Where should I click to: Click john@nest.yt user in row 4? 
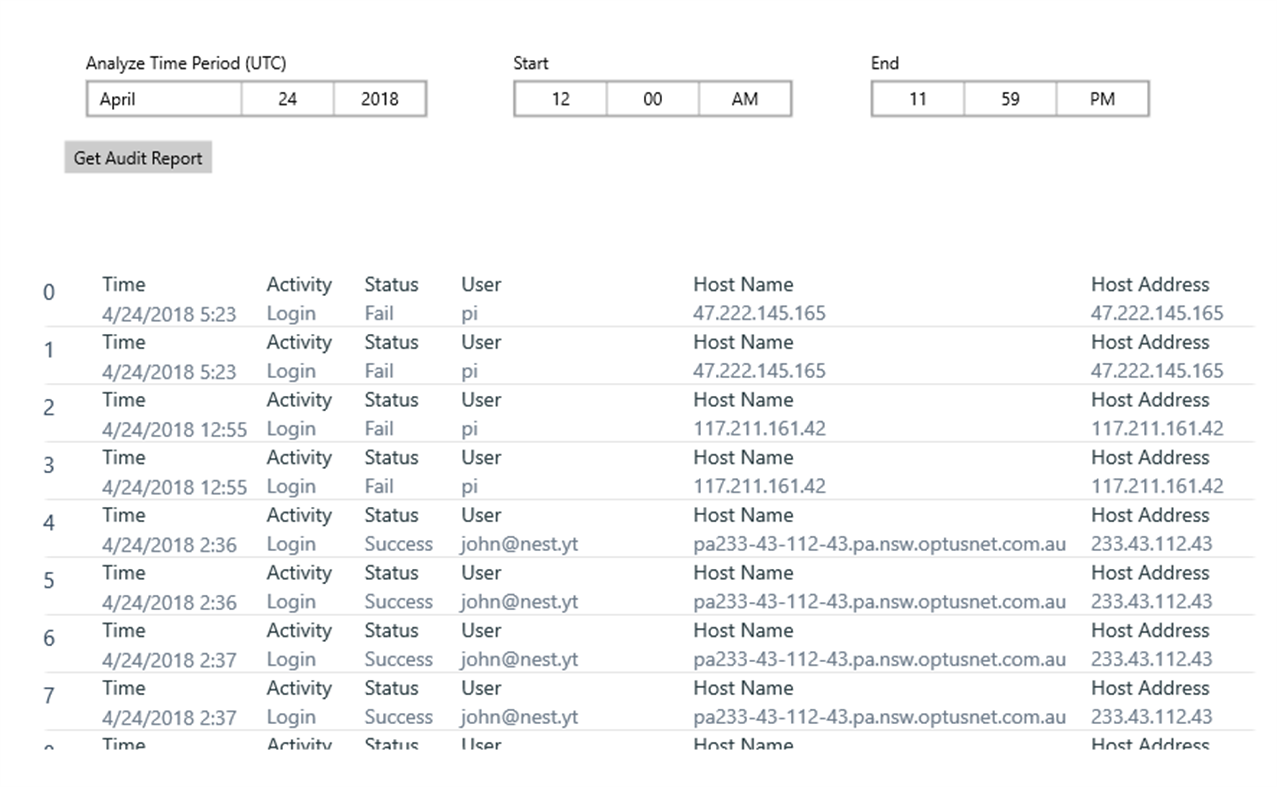point(519,544)
